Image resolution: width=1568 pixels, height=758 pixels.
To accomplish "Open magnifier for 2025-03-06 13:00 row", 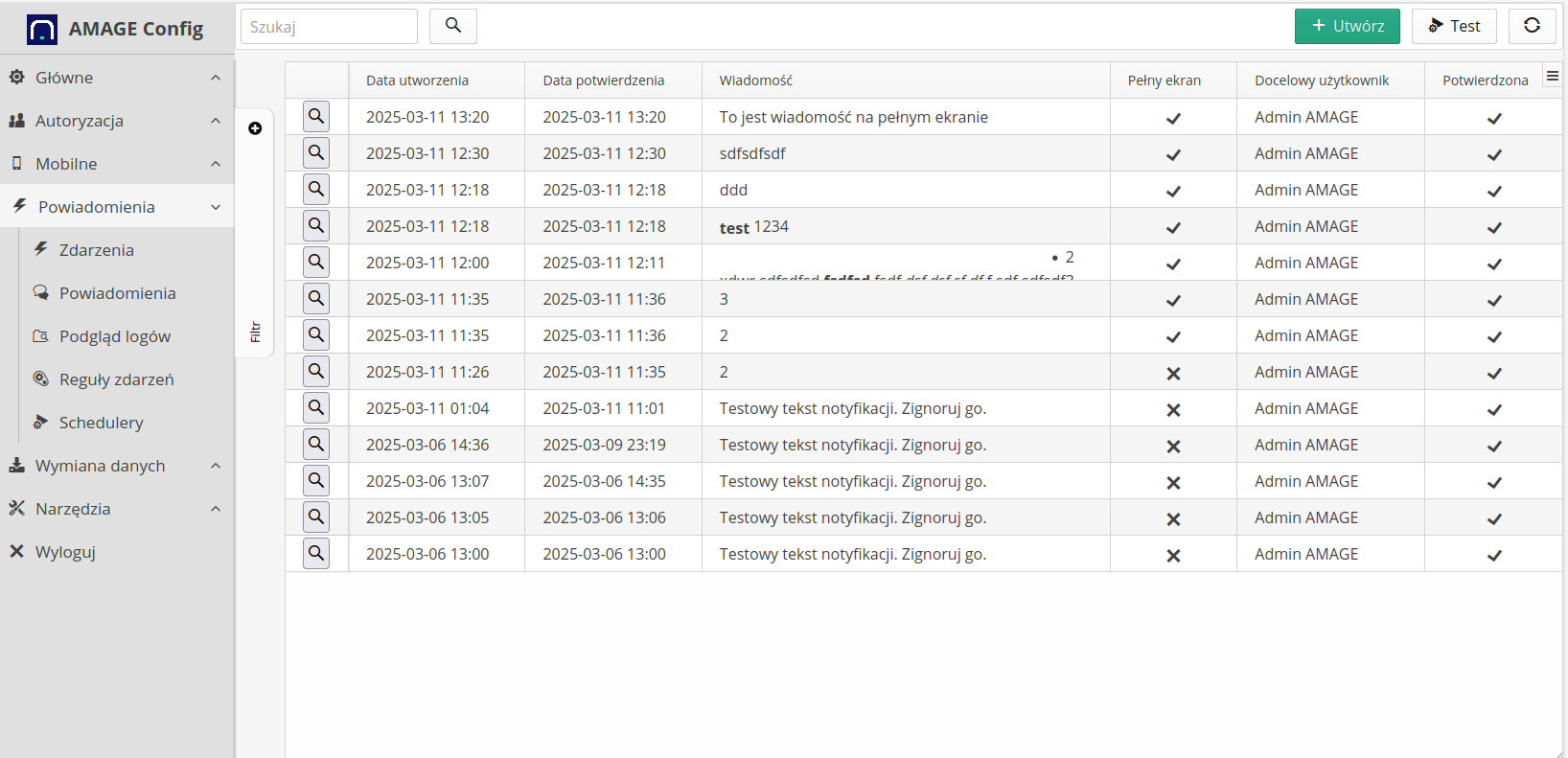I will click(316, 554).
